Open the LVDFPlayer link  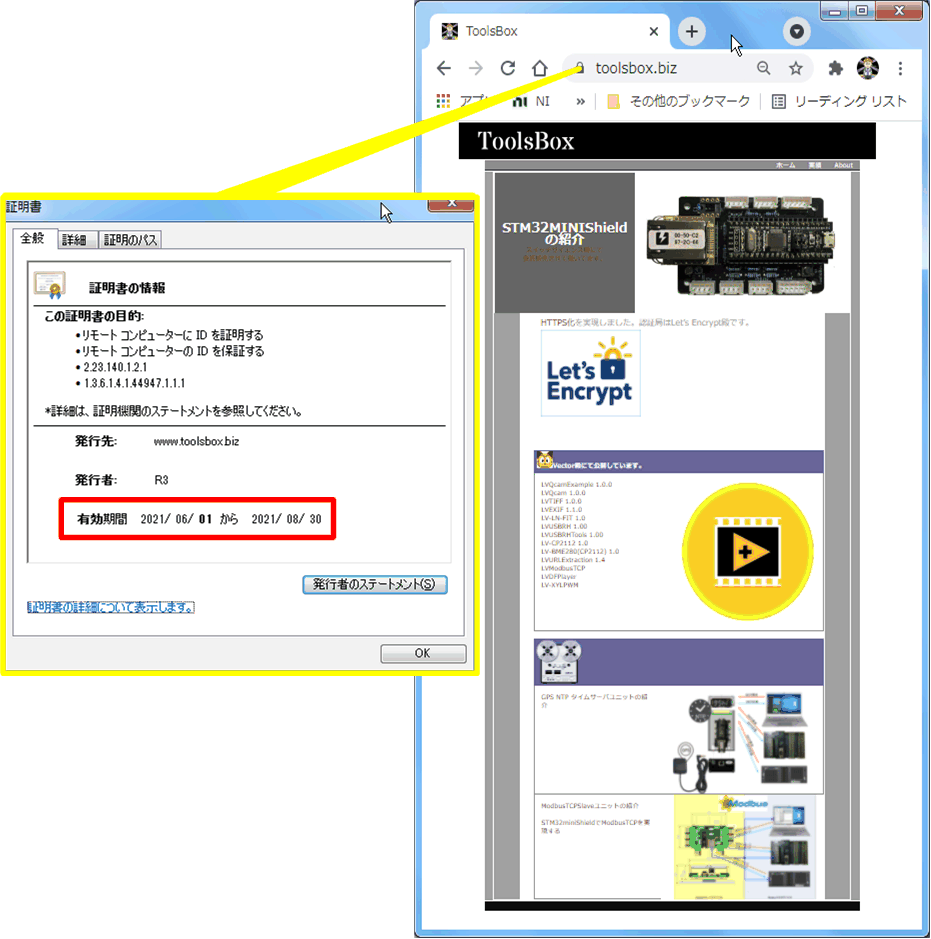pyautogui.click(x=558, y=577)
